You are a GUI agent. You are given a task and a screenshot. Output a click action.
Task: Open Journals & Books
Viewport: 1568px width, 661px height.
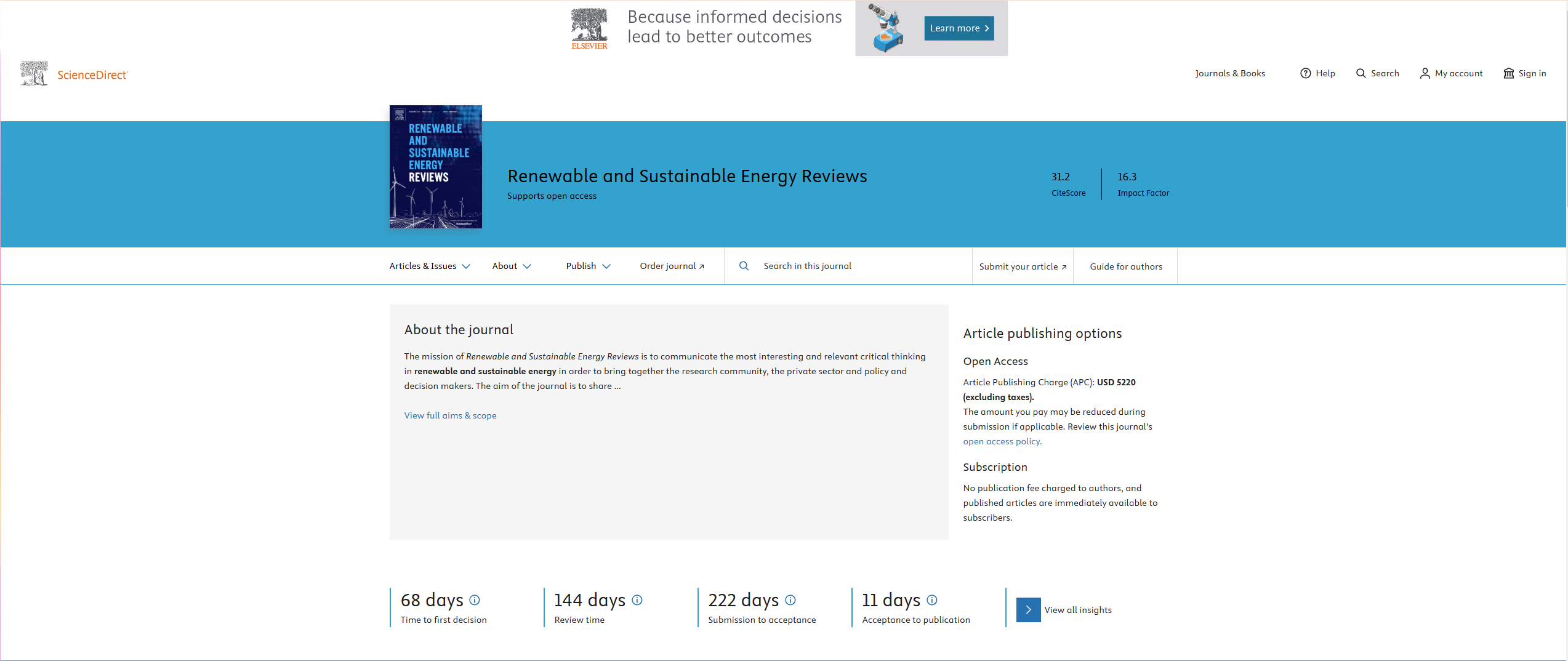[1230, 73]
